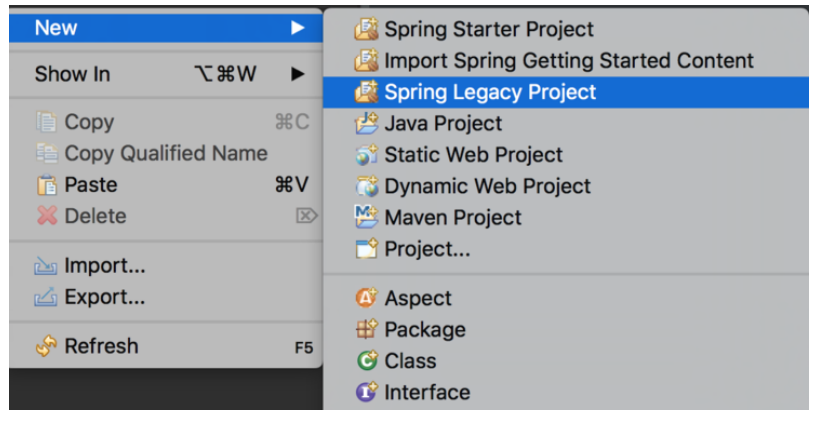
Task: Click the Import Spring Getting Started Content icon
Action: (367, 61)
